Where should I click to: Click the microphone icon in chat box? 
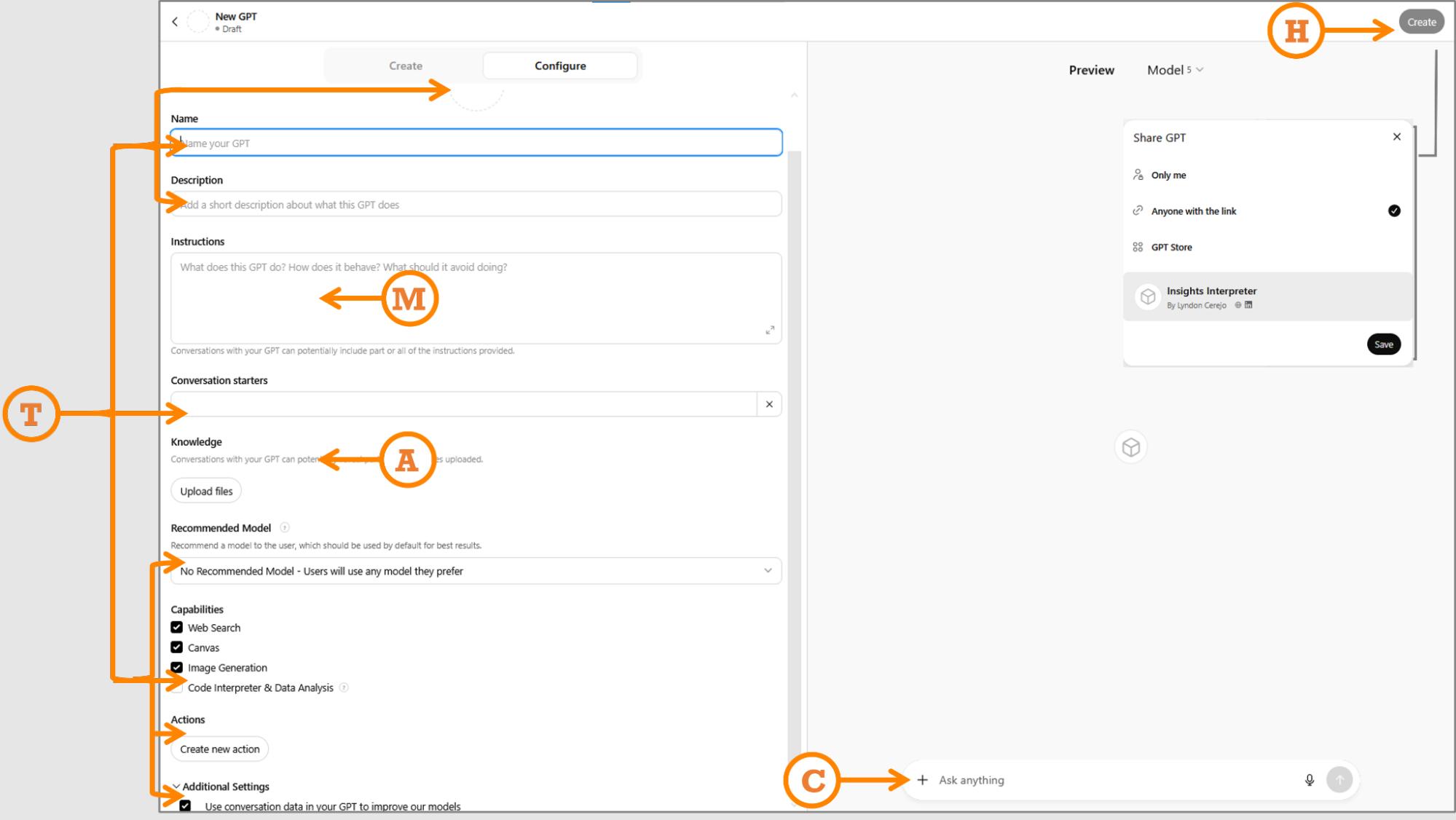click(1309, 780)
